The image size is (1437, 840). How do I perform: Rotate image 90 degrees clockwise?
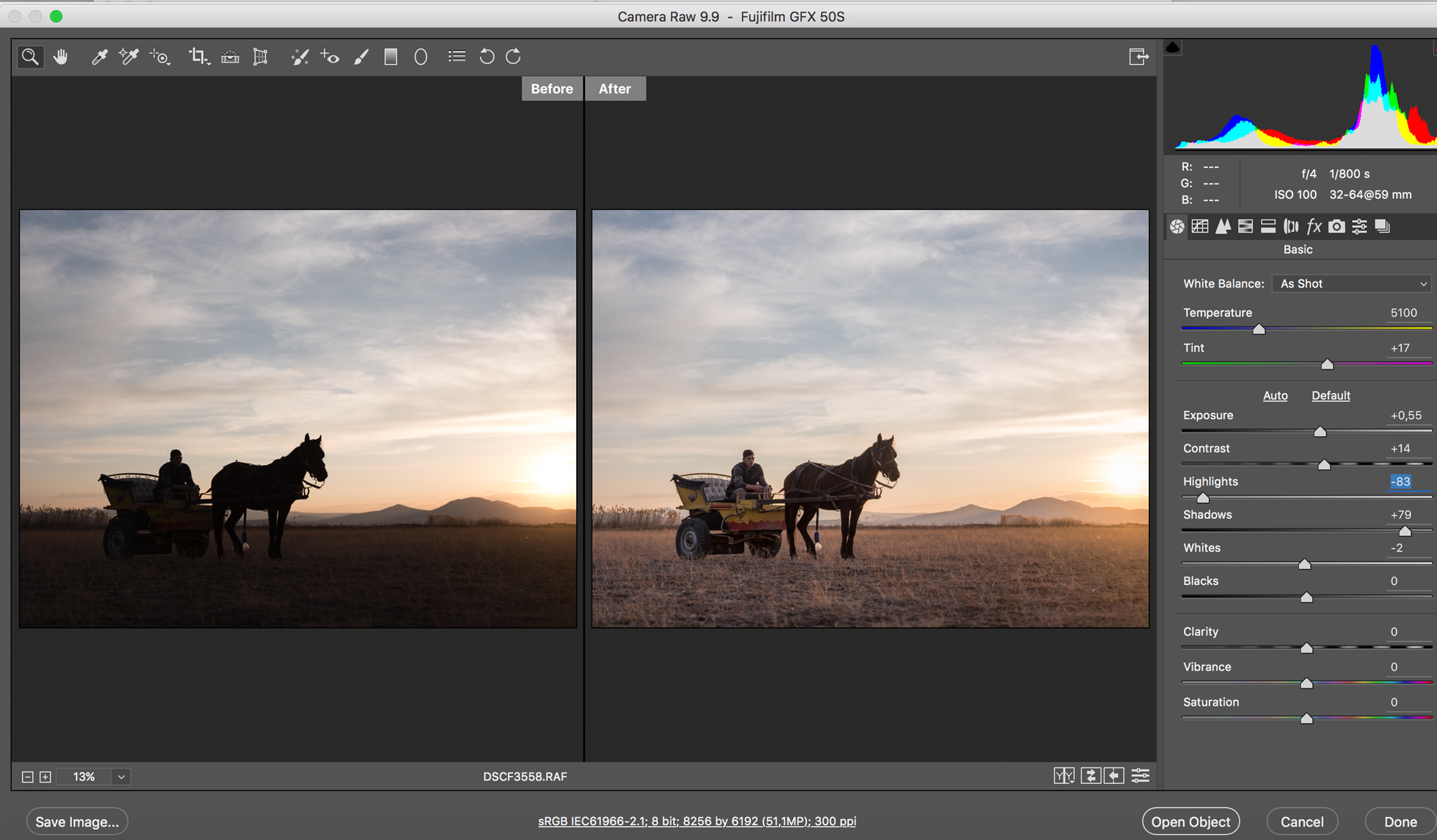513,57
